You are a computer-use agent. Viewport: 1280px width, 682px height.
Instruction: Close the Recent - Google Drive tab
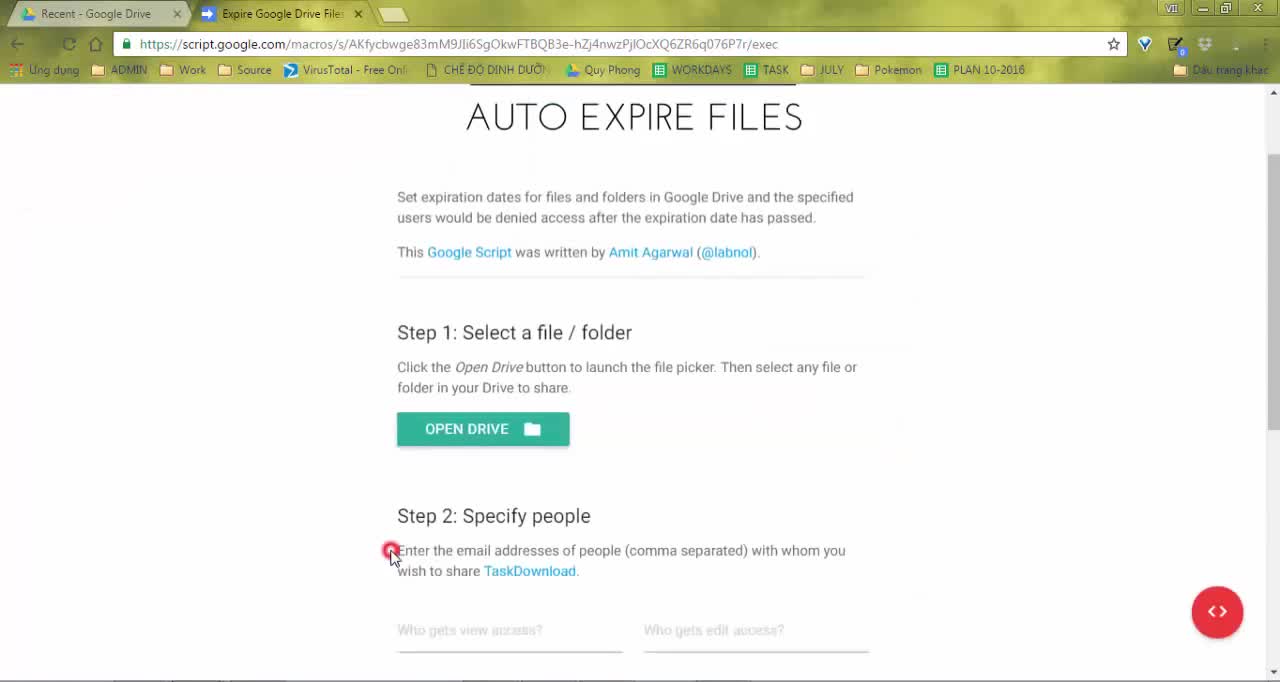177,14
